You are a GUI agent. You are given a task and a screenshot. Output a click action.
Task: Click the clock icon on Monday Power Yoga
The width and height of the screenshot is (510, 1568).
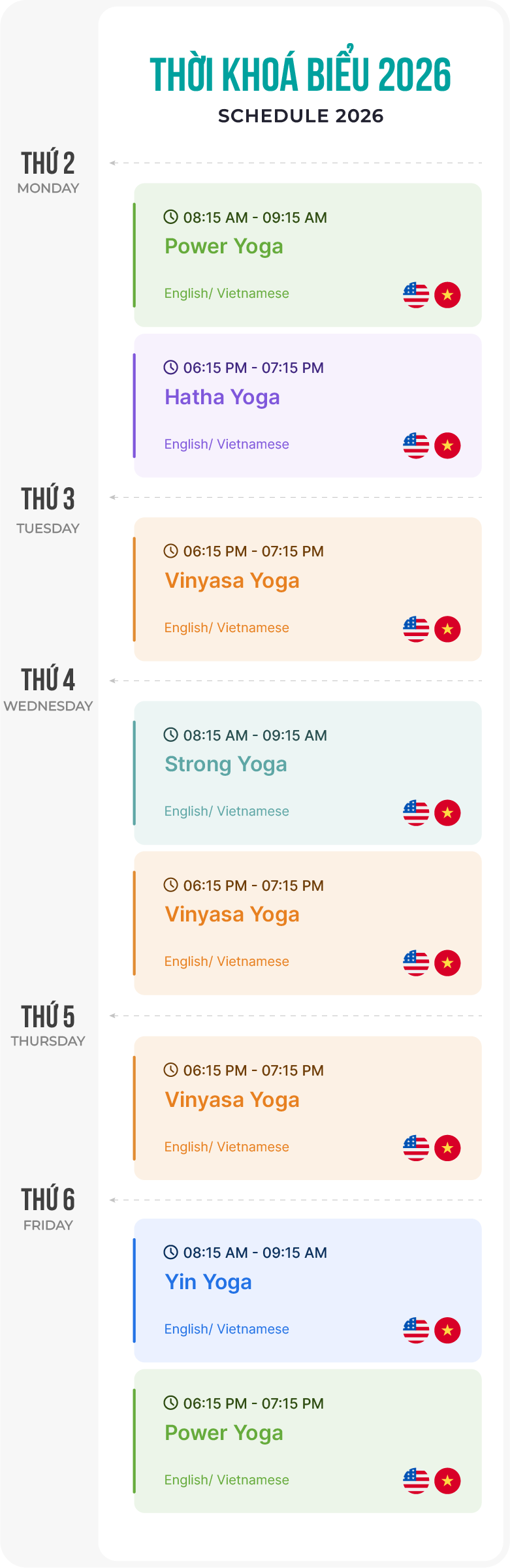[170, 217]
